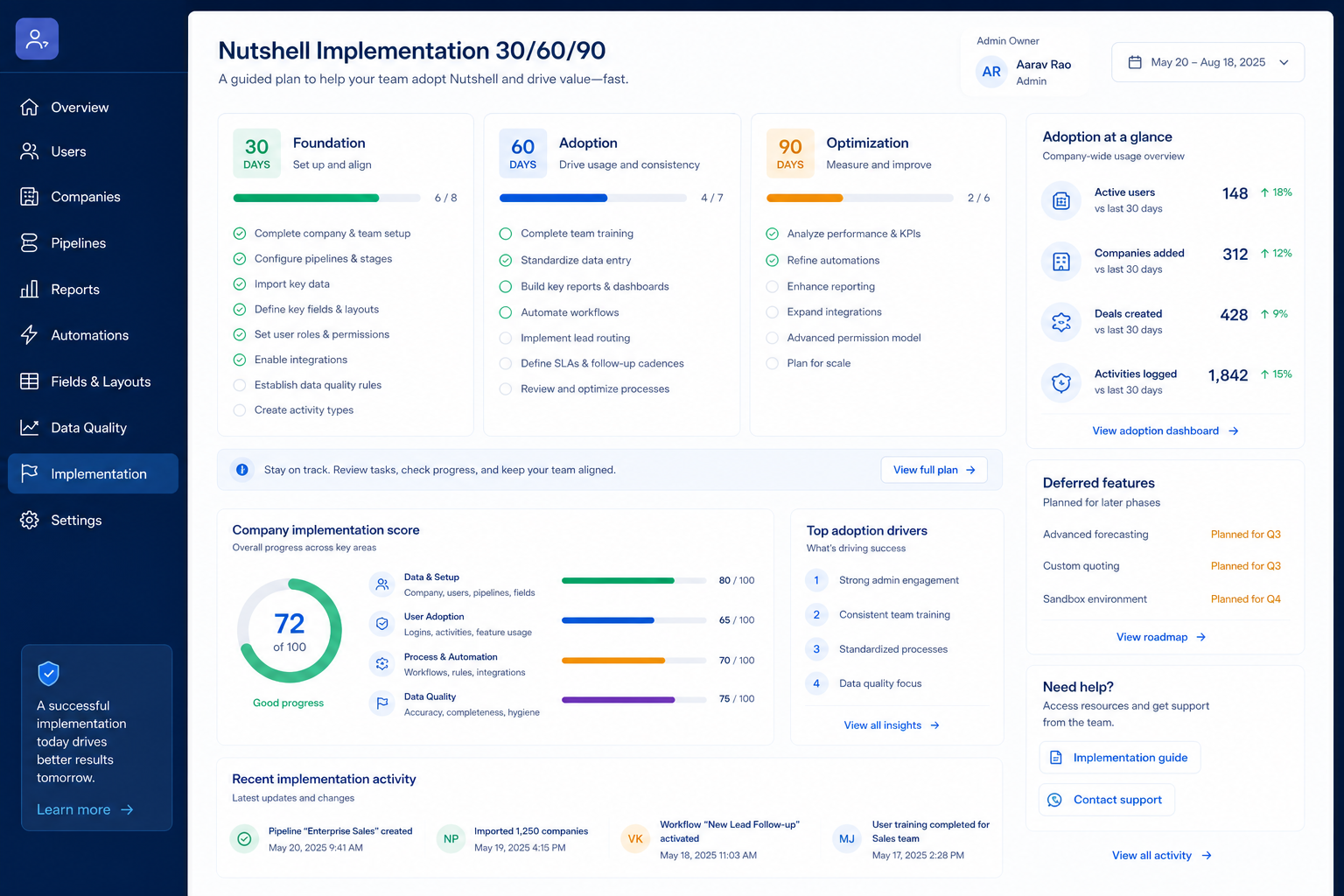This screenshot has height=896, width=1344.
Task: Click View all insights link
Action: pos(892,725)
